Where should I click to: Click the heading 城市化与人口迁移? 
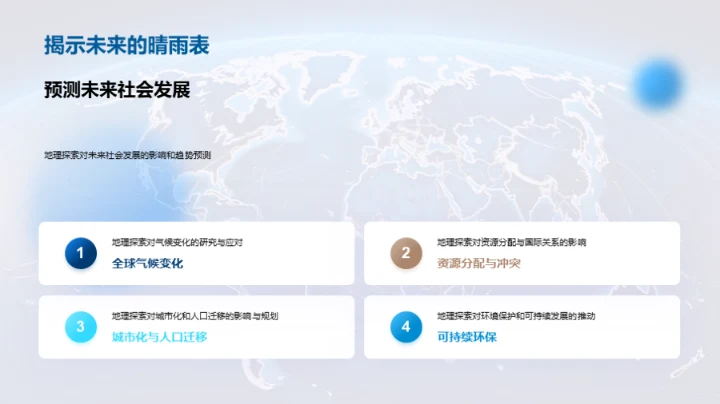point(159,337)
